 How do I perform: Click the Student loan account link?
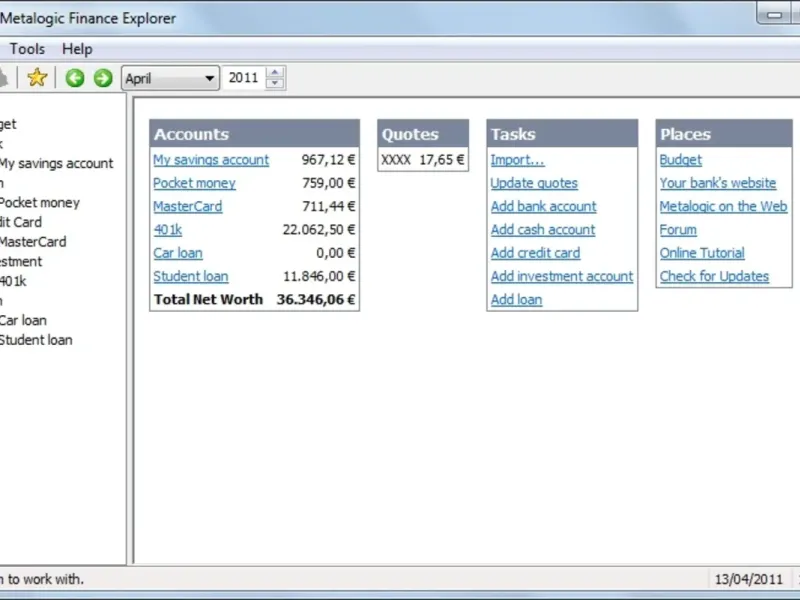tap(190, 276)
